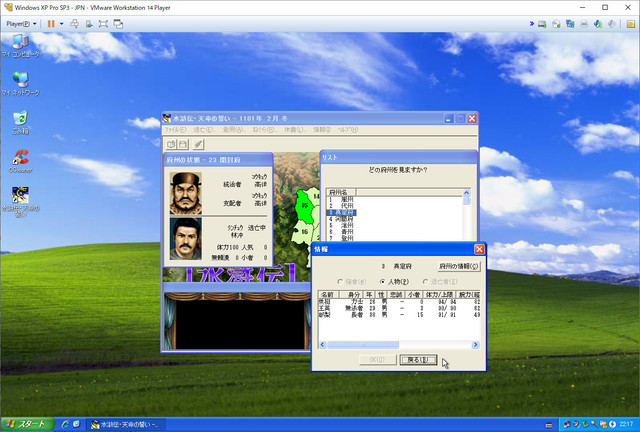Viewport: 640px width, 432px height.
Task: Click the sound card device icon in the VMware toolbar
Action: [611, 24]
